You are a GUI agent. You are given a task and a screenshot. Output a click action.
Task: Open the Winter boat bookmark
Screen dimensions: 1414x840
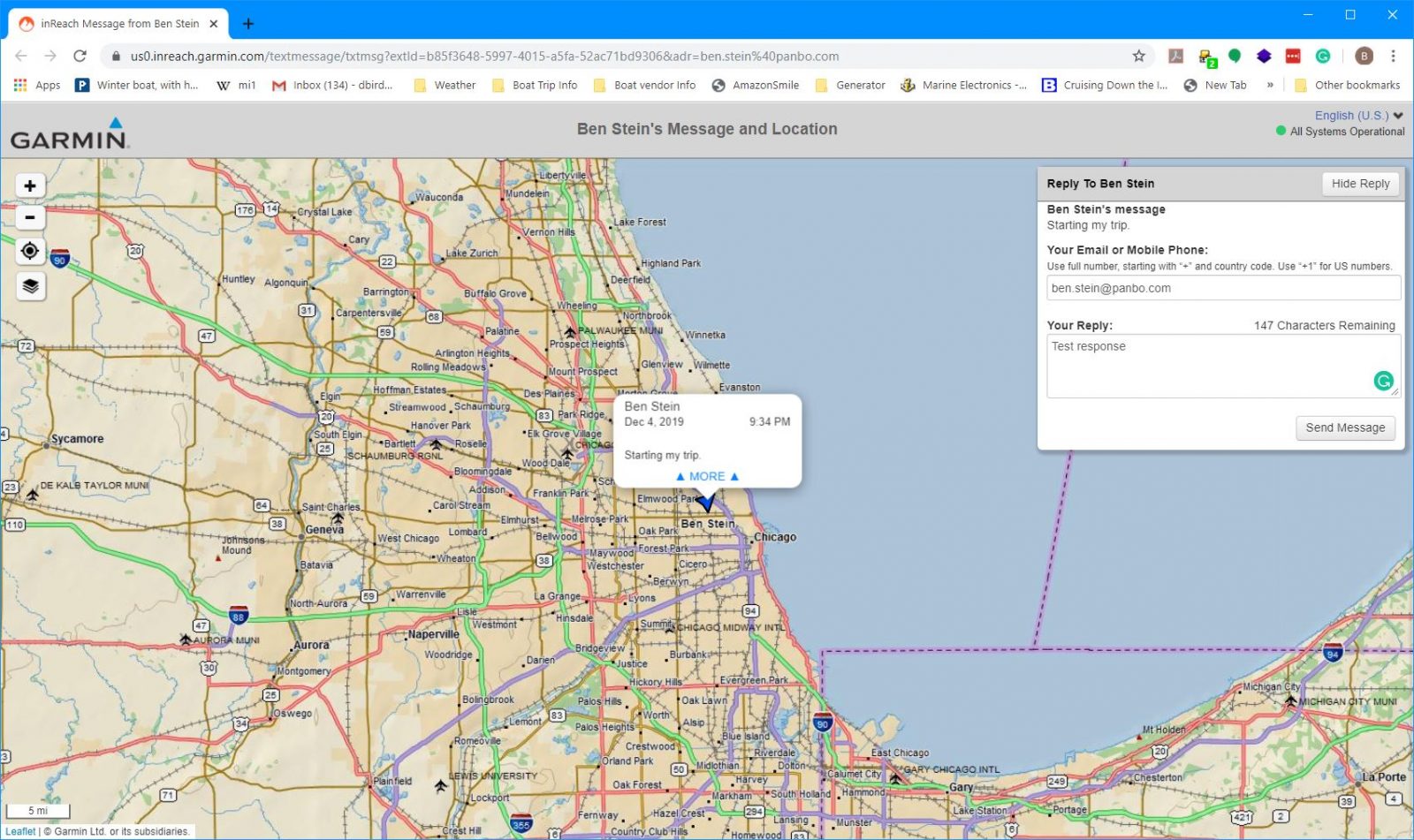pos(137,85)
